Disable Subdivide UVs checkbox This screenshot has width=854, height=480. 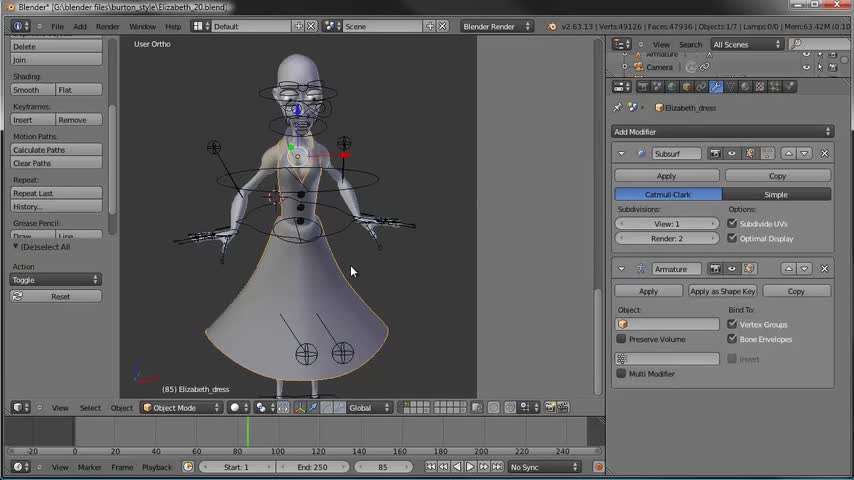point(733,224)
